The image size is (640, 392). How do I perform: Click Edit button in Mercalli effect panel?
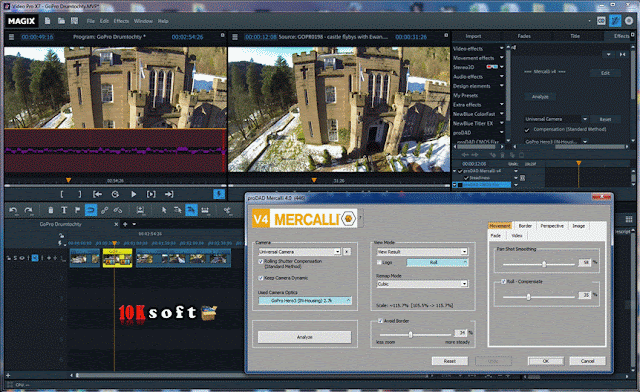point(605,73)
